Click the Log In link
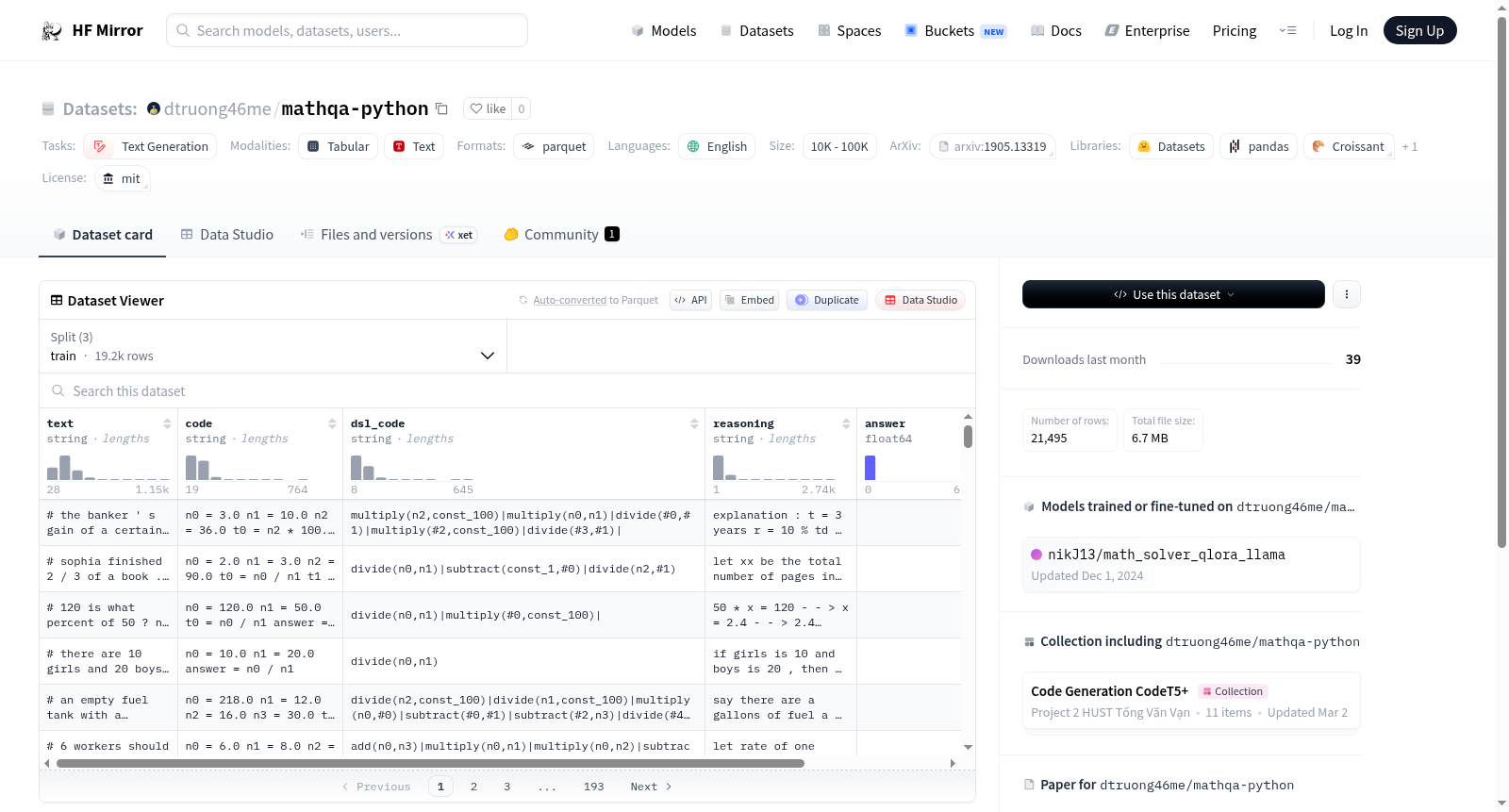The image size is (1509, 812). (x=1349, y=31)
